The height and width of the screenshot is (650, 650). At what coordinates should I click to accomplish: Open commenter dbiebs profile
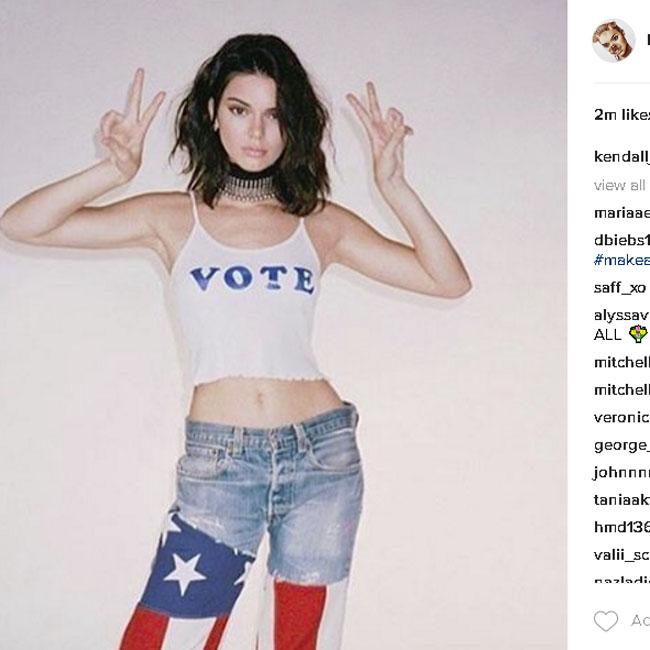tap(622, 240)
